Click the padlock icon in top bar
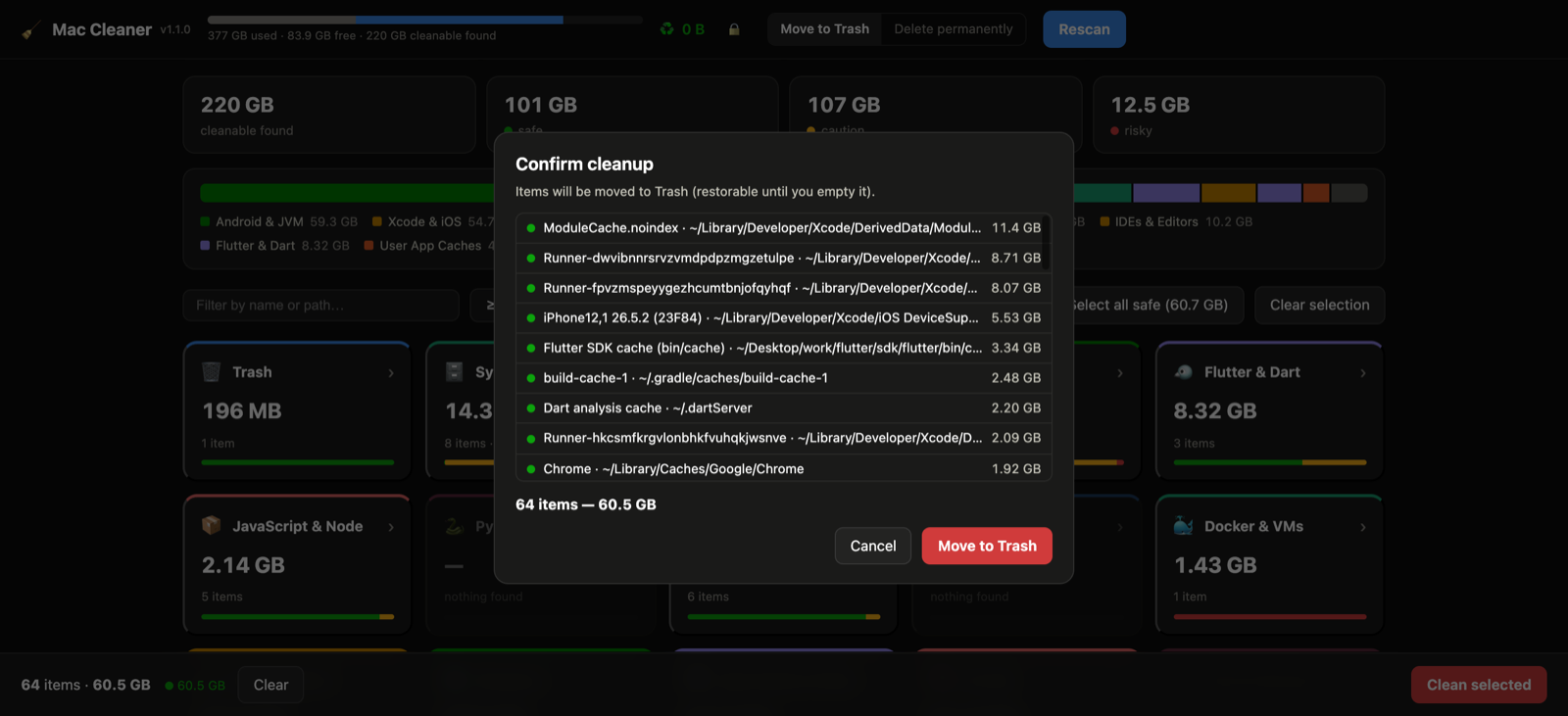 tap(734, 29)
